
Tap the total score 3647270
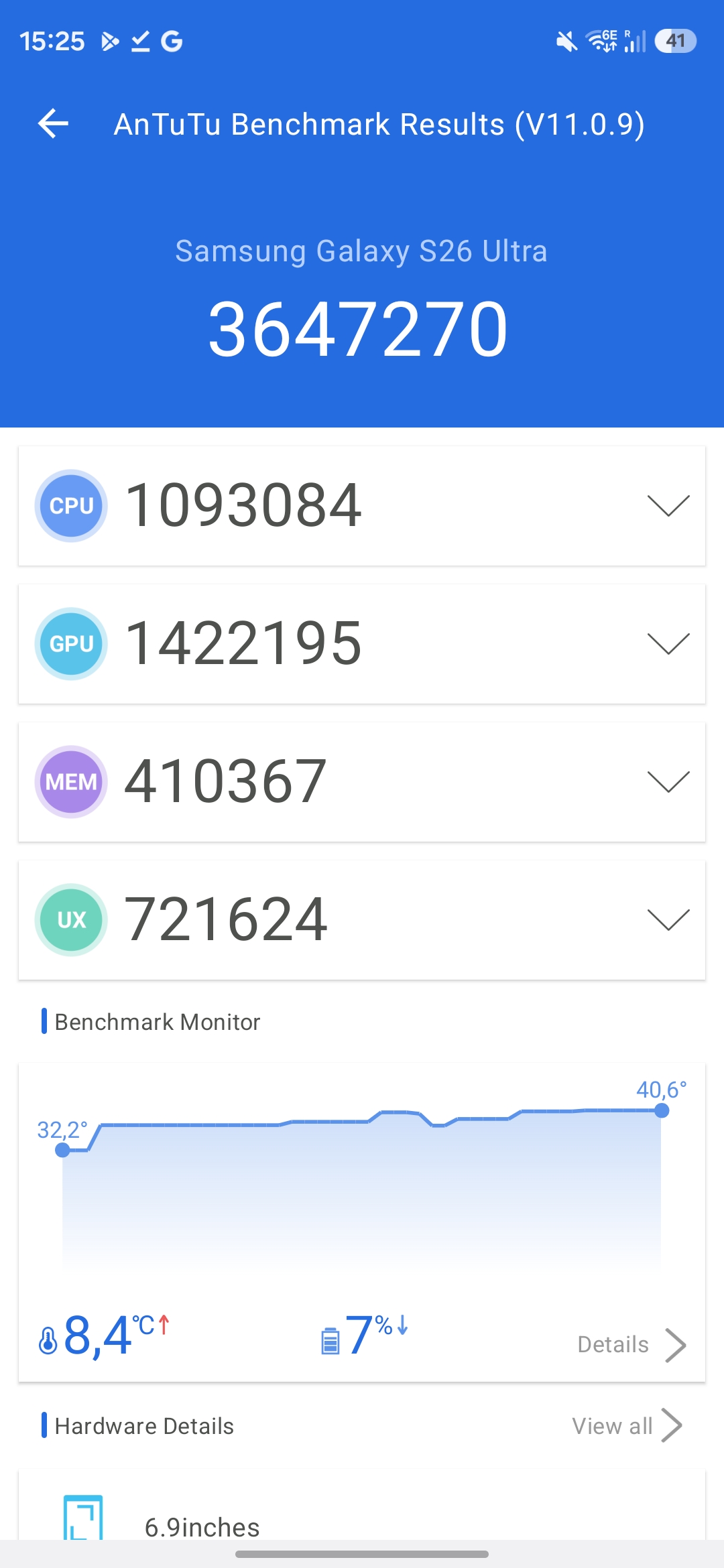tap(359, 330)
